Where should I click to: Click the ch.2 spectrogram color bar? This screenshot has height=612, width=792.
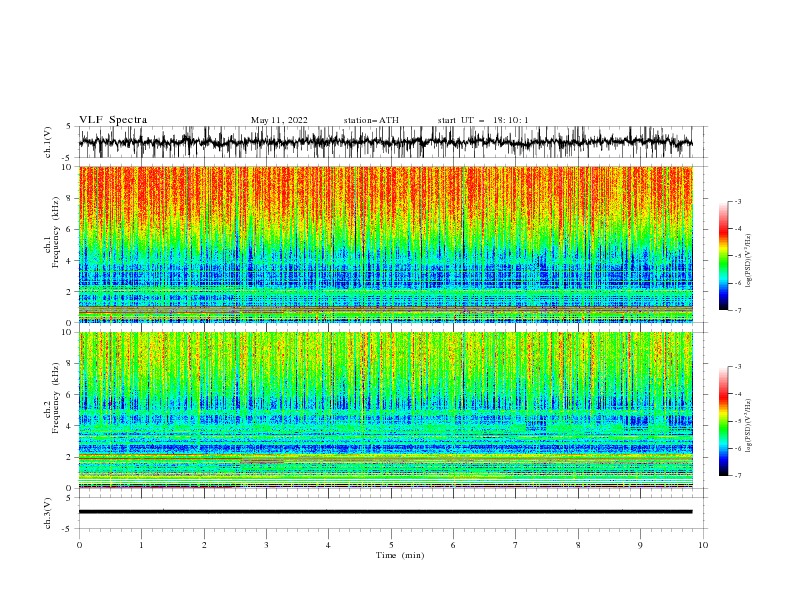(724, 421)
